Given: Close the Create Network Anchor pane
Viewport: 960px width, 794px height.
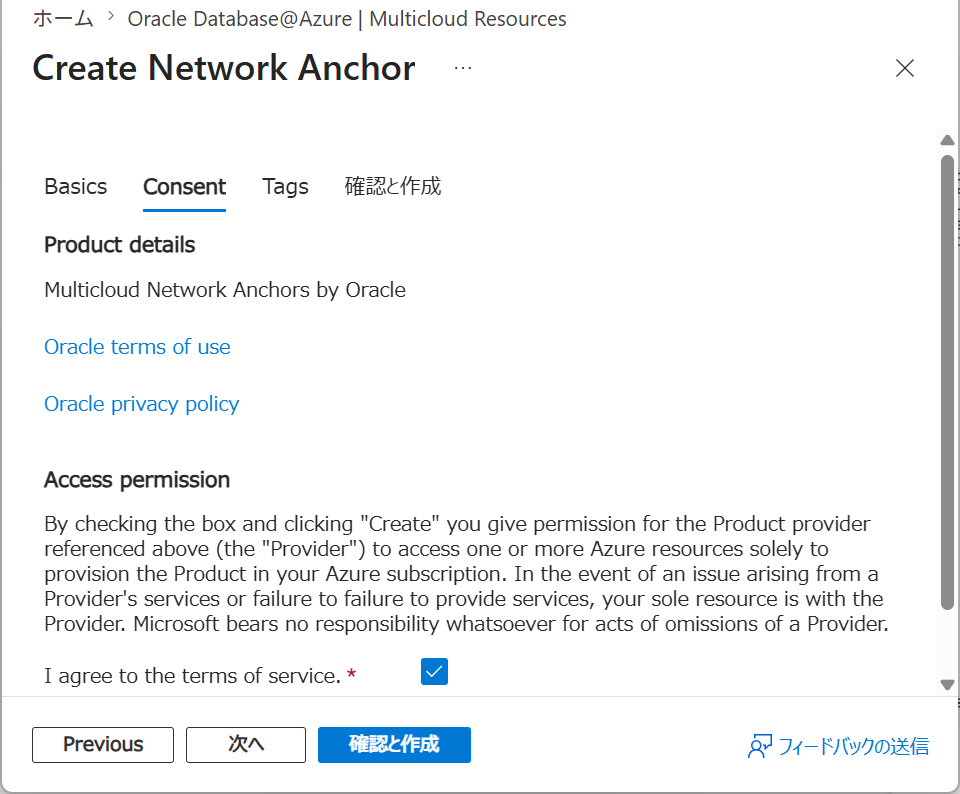Looking at the screenshot, I should pos(904,68).
